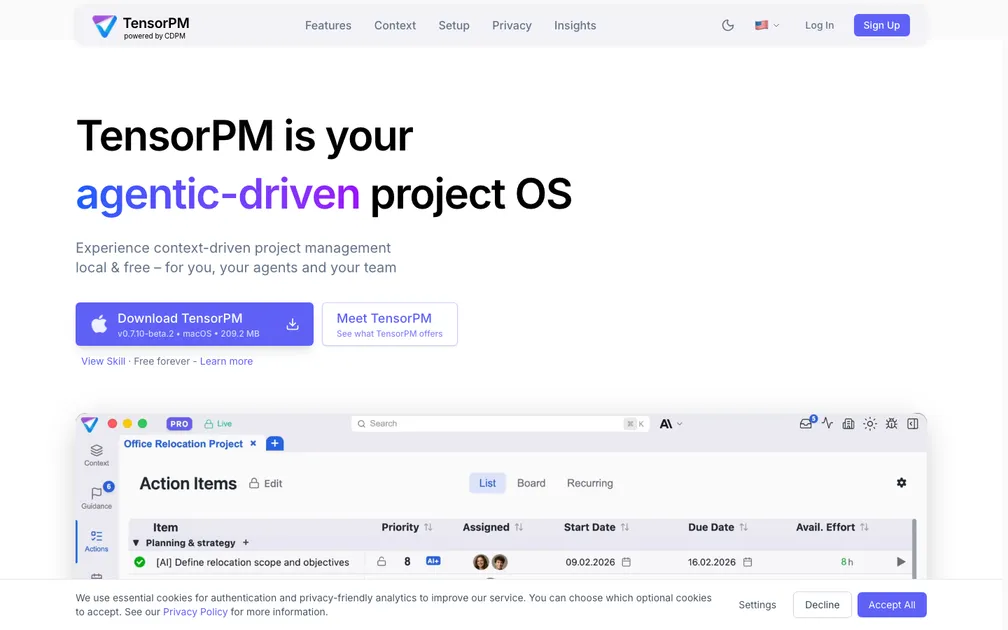The width and height of the screenshot is (1008, 630).
Task: Switch to the Board view
Action: click(531, 483)
